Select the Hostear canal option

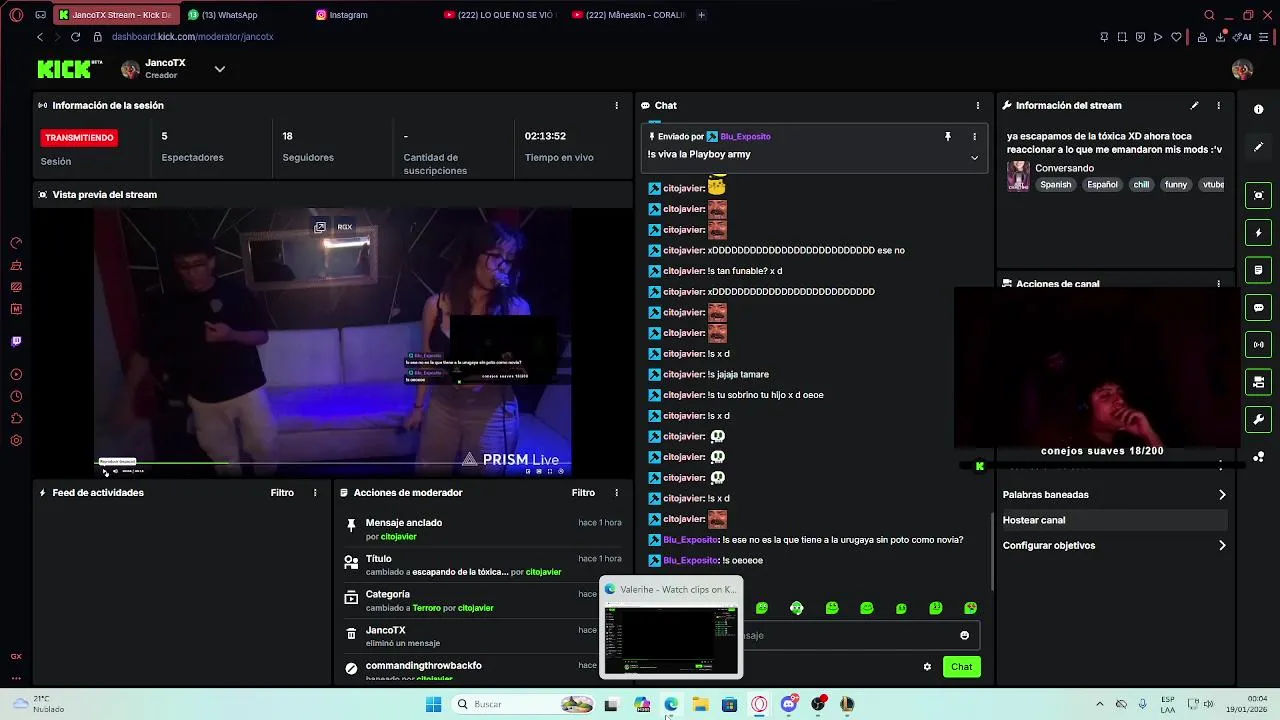tap(1113, 520)
